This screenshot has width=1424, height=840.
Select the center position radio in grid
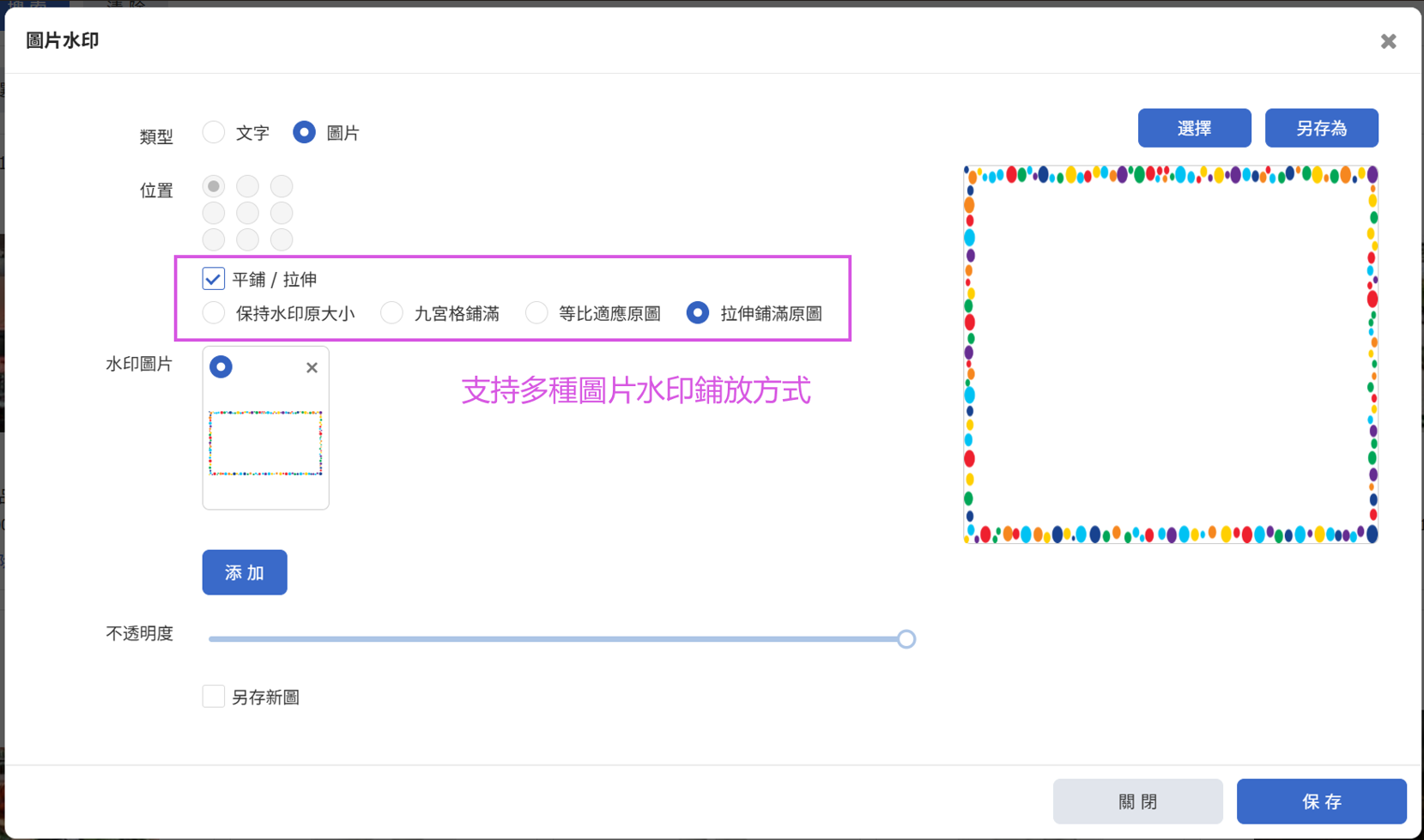click(x=248, y=213)
